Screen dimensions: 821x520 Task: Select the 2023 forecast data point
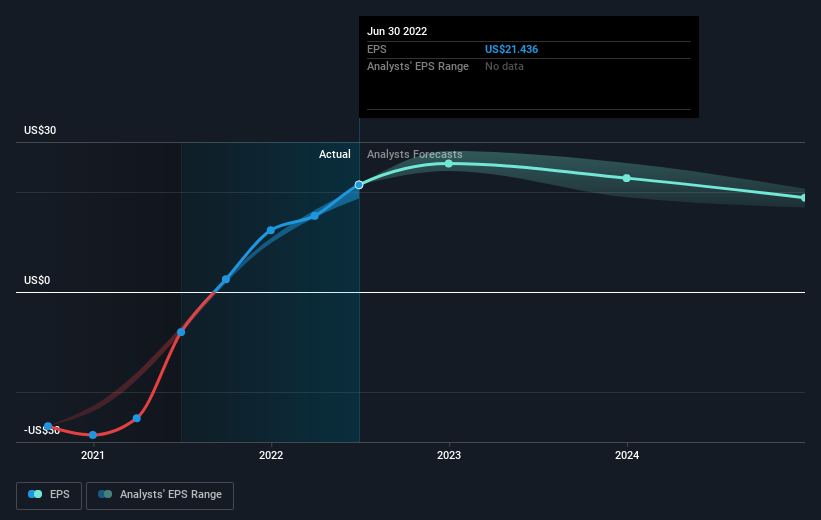[x=449, y=164]
